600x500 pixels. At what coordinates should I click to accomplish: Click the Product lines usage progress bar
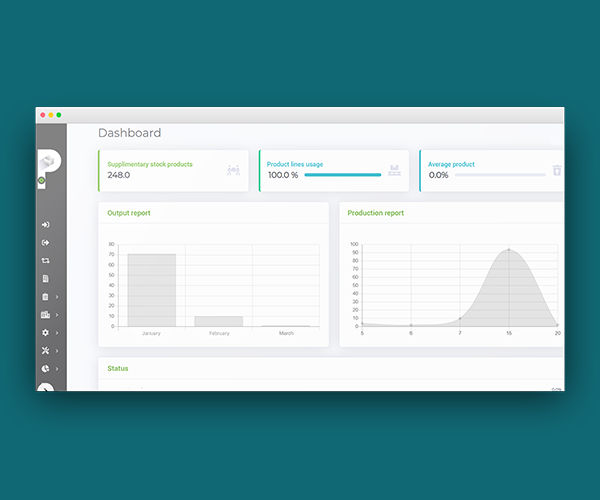point(343,175)
